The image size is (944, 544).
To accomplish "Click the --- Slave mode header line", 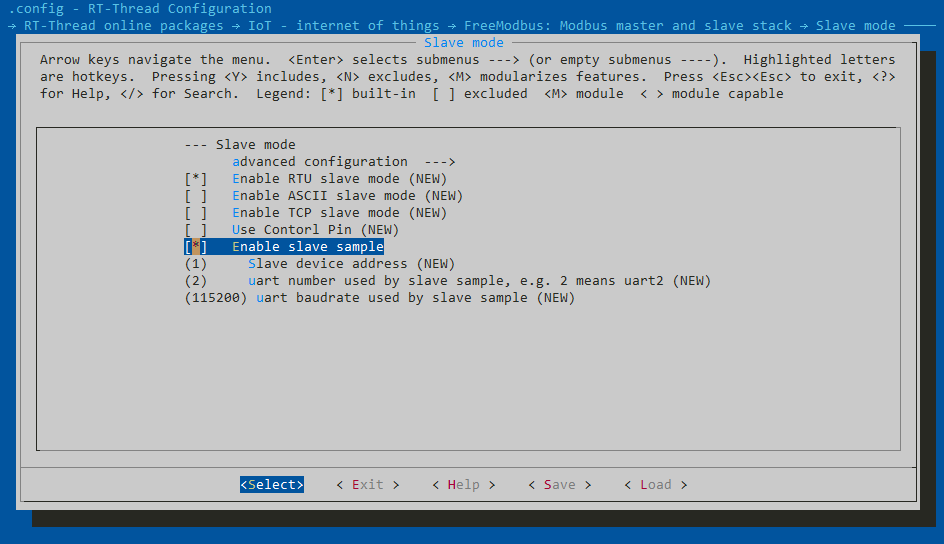I will [x=240, y=144].
